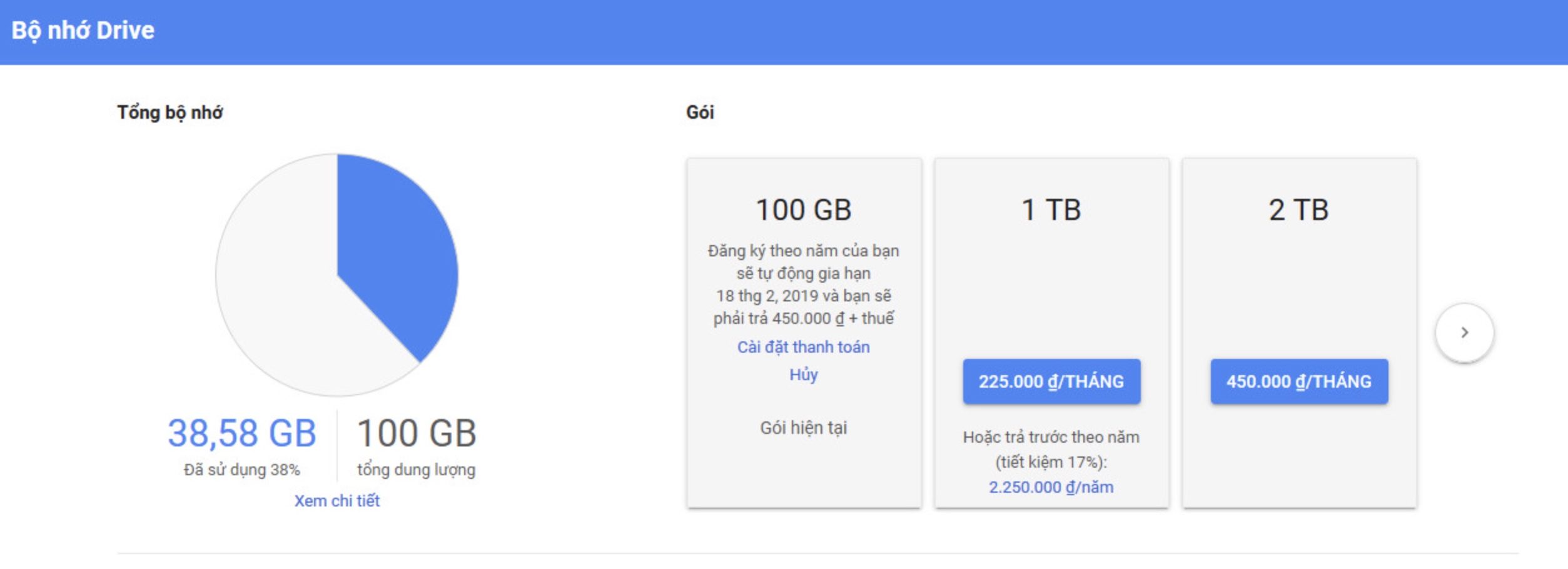The width and height of the screenshot is (1568, 569).
Task: Open "Cài đặt thanh toán" payment settings
Action: (803, 347)
